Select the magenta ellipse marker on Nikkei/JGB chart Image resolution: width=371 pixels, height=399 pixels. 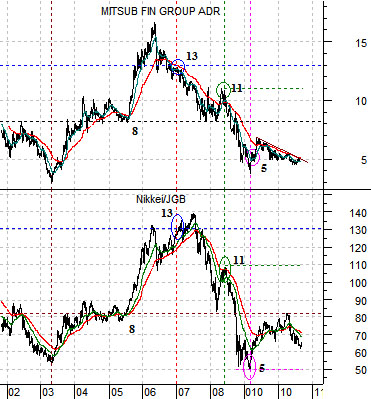249,367
